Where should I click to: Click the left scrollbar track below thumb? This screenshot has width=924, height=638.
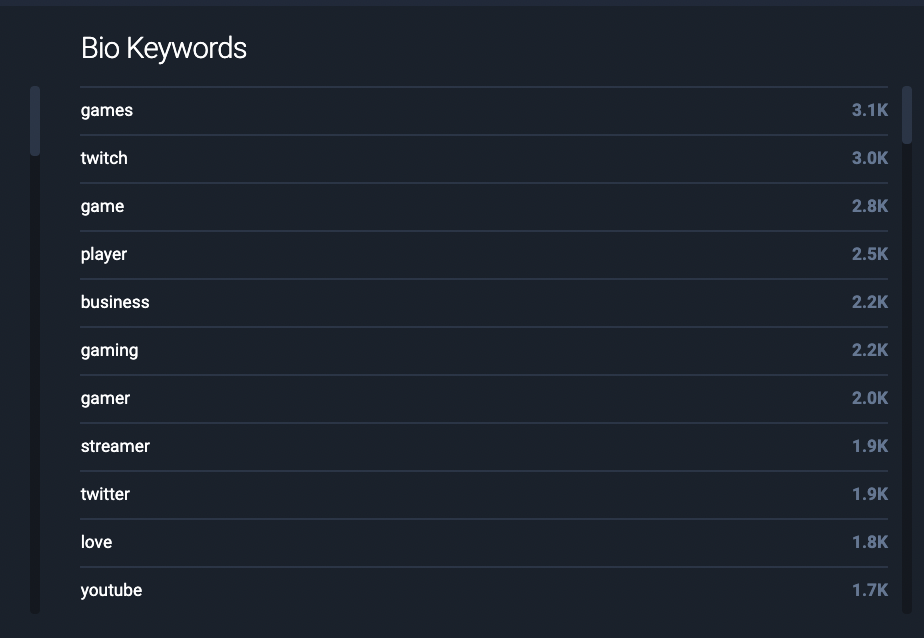tap(35, 385)
